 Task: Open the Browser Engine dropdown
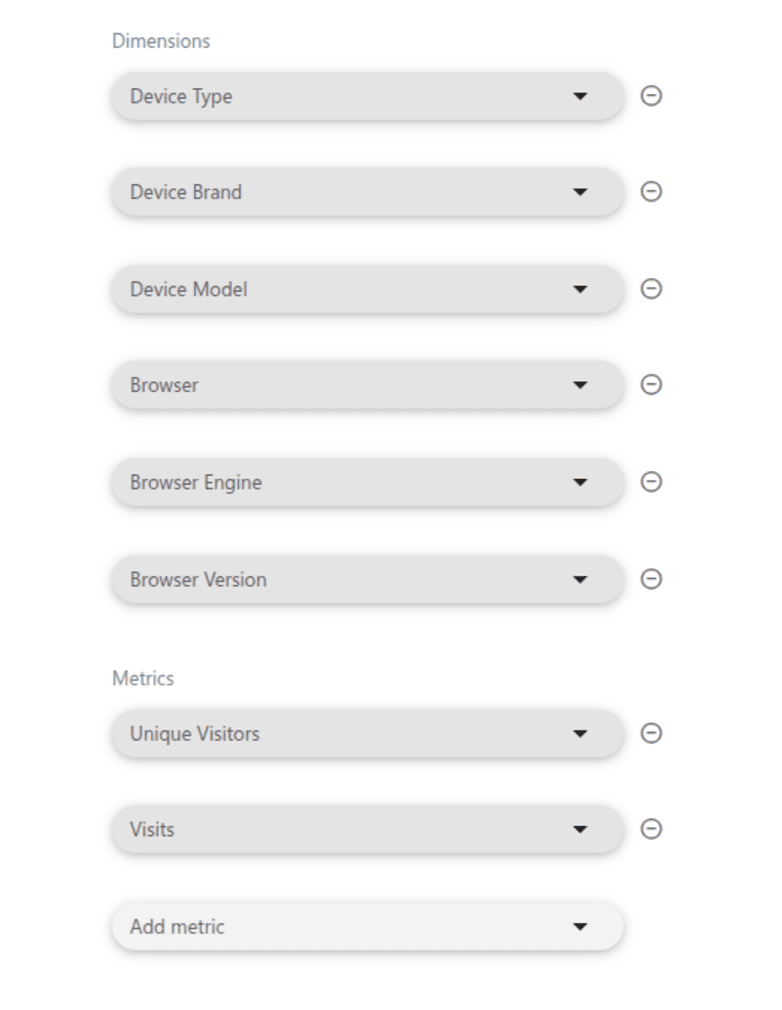[366, 482]
